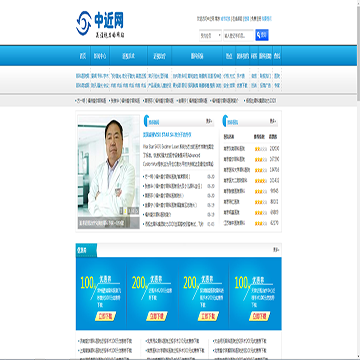Screen dimensions: 360x360
Task: Click the More link in the coupon section header
Action: (276, 249)
